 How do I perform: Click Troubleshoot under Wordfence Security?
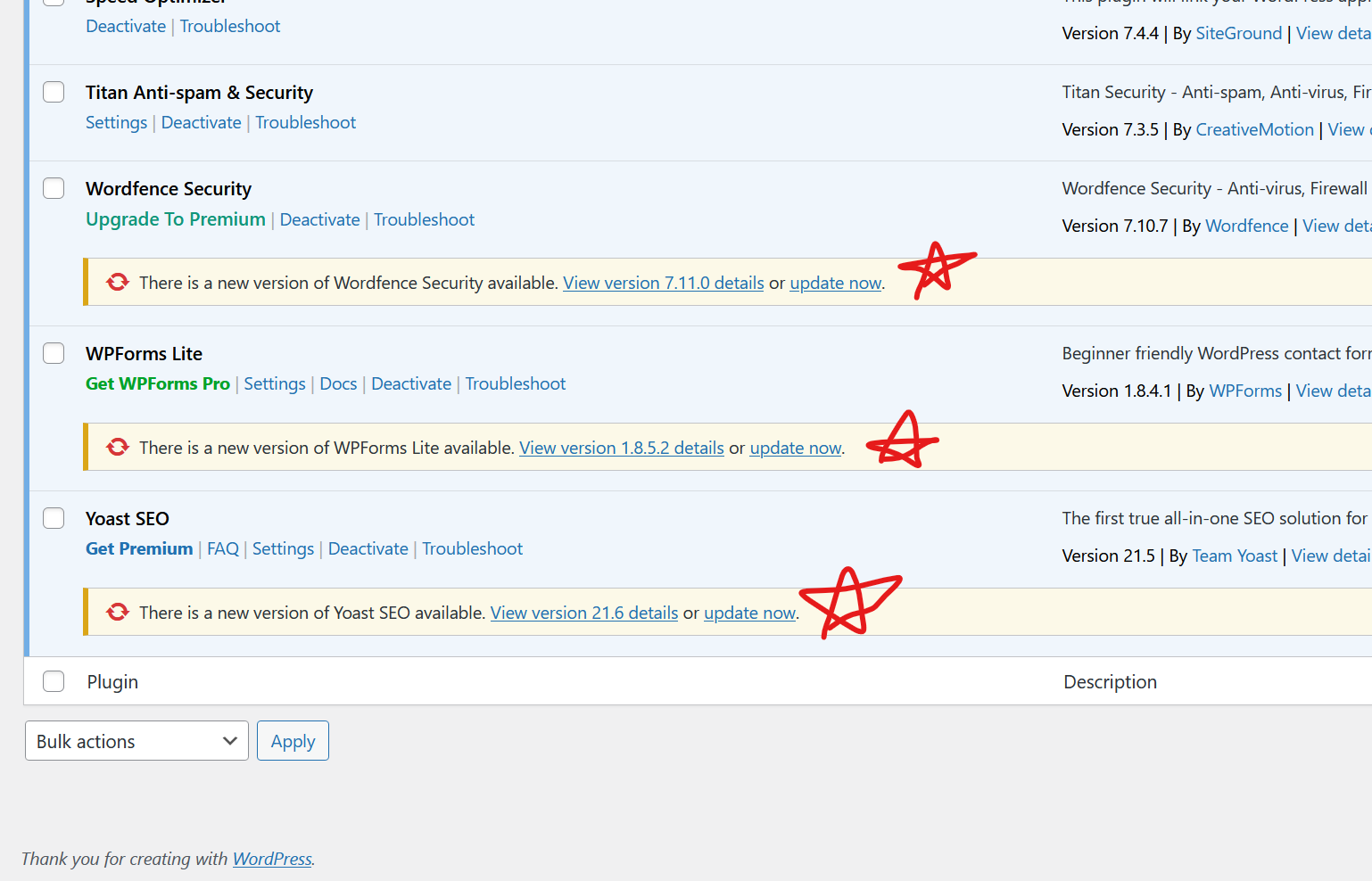tap(424, 218)
